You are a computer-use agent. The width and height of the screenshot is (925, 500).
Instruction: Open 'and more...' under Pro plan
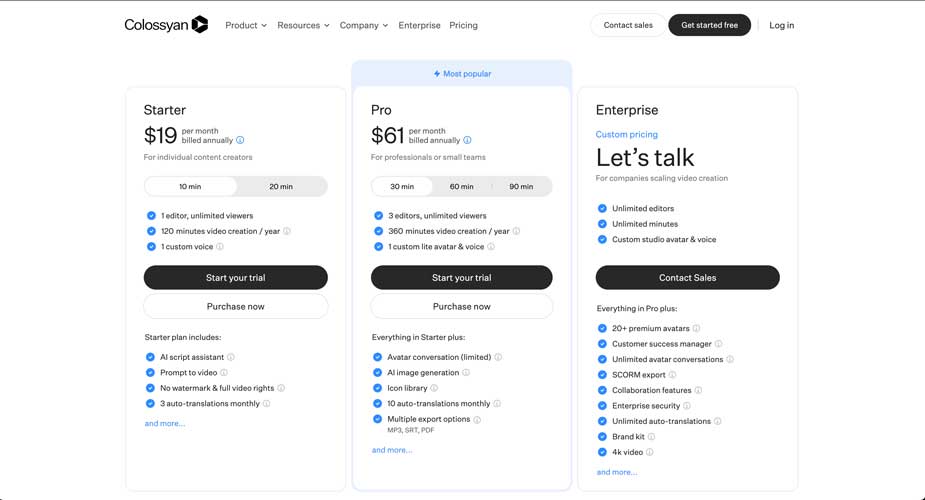pos(392,450)
